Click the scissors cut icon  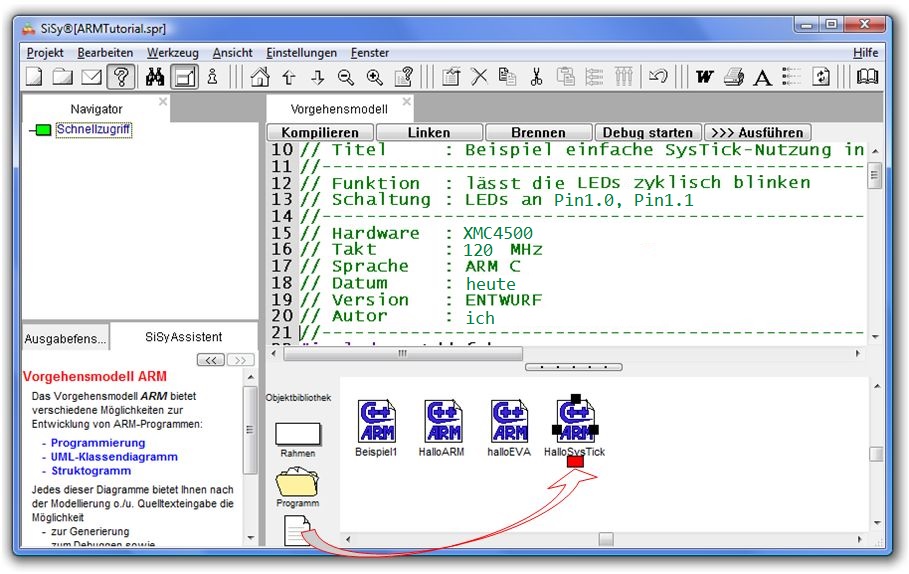pyautogui.click(x=537, y=77)
